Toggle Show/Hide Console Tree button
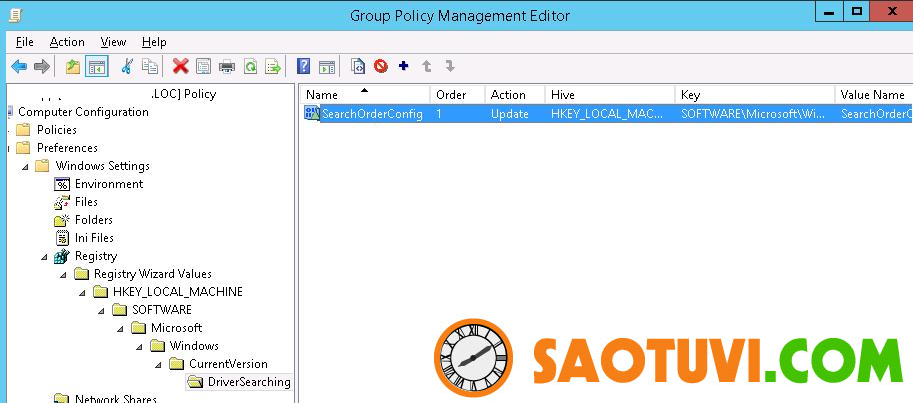Viewport: 913px width, 403px height. click(97, 67)
